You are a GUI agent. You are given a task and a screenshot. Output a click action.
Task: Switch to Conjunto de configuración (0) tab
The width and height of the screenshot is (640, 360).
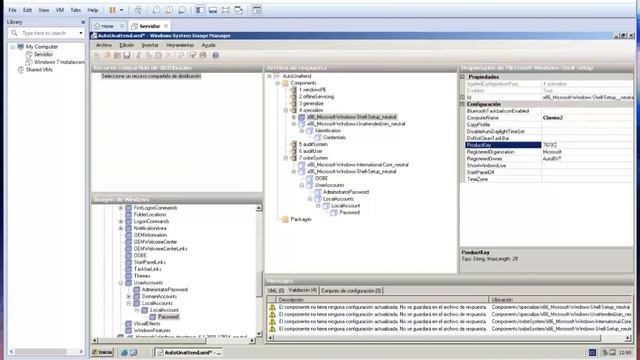351,291
